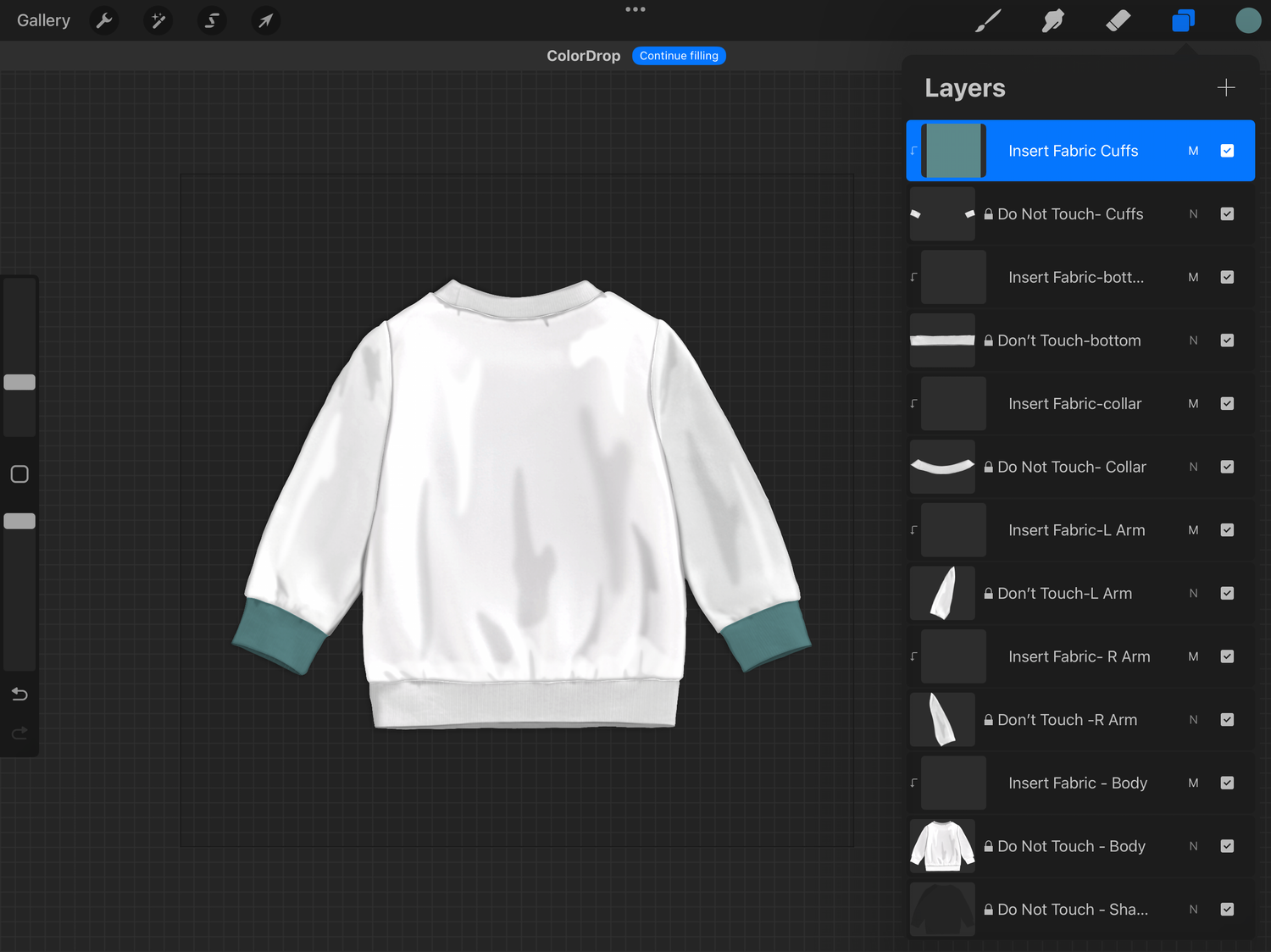Open the Adjustments magic wand menu
Screen dimensions: 1271x952
point(158,20)
